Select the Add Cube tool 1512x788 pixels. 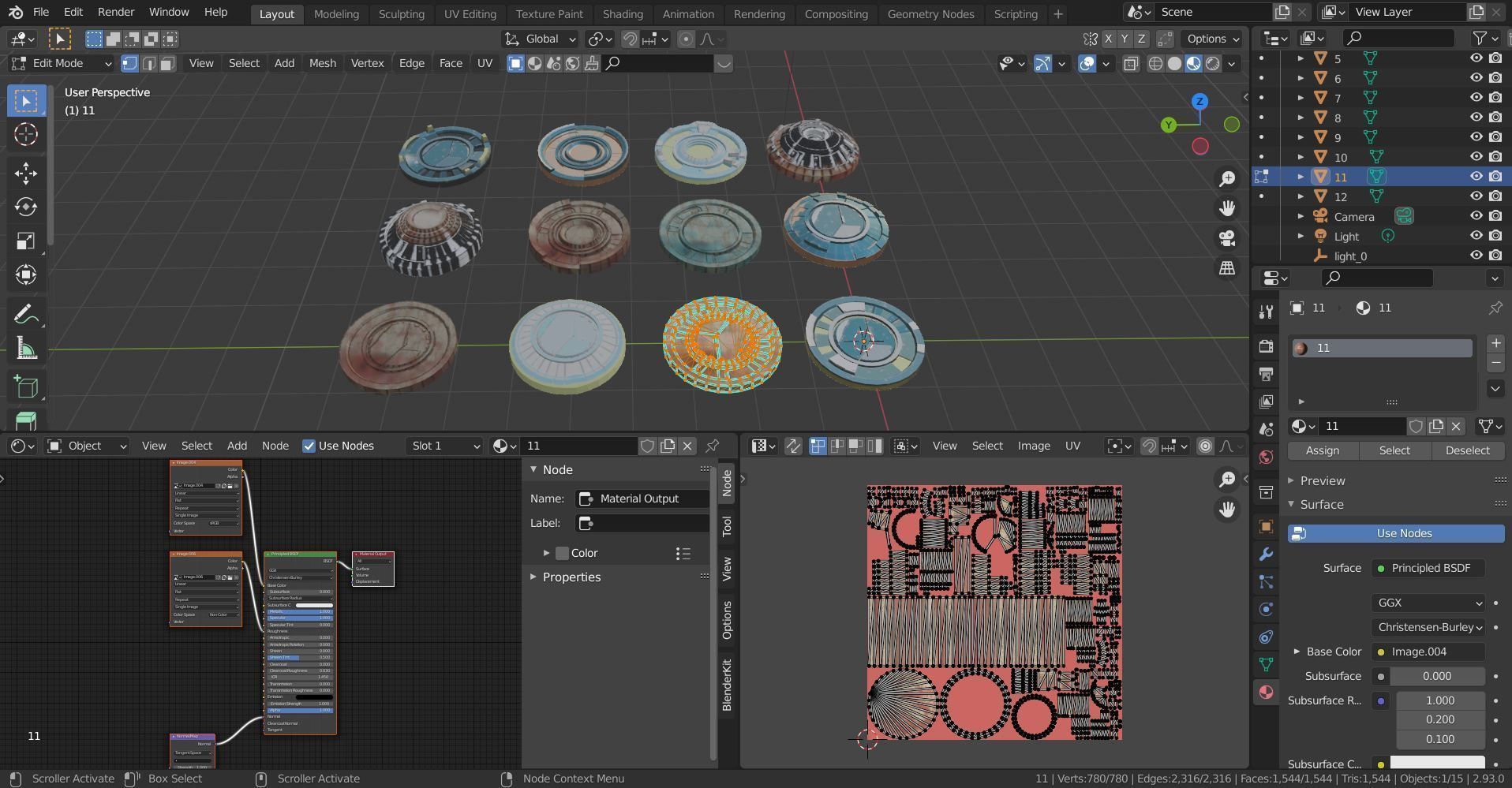26,387
